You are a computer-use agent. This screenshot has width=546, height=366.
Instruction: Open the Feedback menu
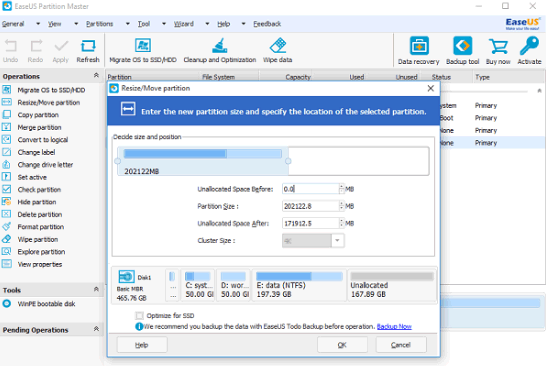pyautogui.click(x=267, y=24)
